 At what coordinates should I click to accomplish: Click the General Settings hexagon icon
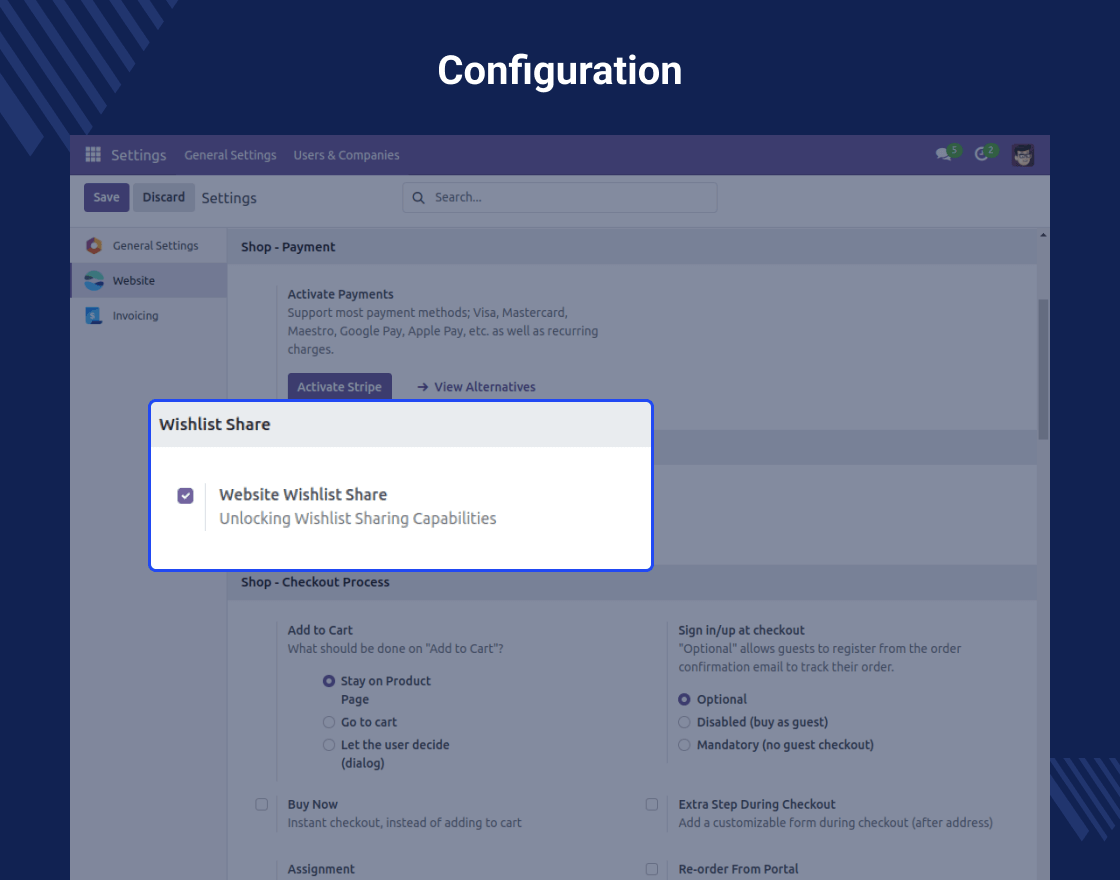tap(94, 246)
